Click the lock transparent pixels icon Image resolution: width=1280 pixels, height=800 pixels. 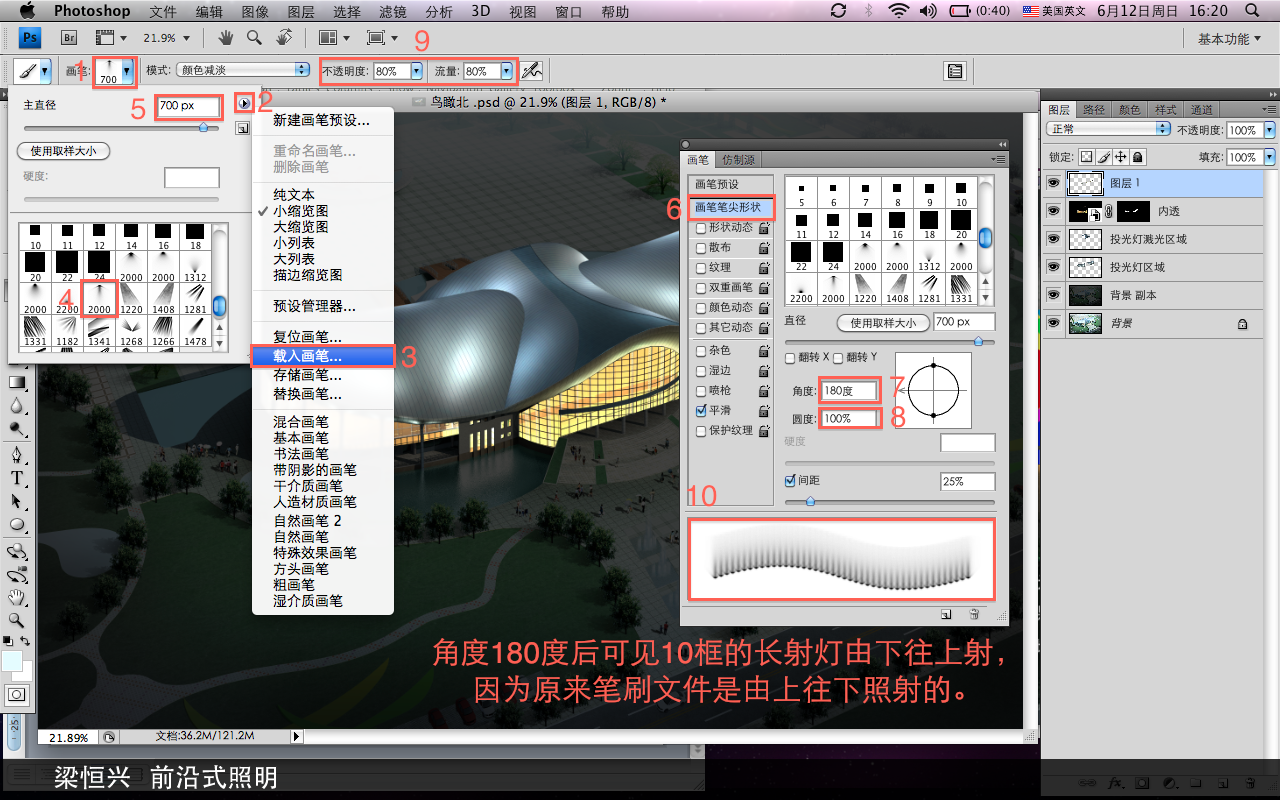(1087, 157)
